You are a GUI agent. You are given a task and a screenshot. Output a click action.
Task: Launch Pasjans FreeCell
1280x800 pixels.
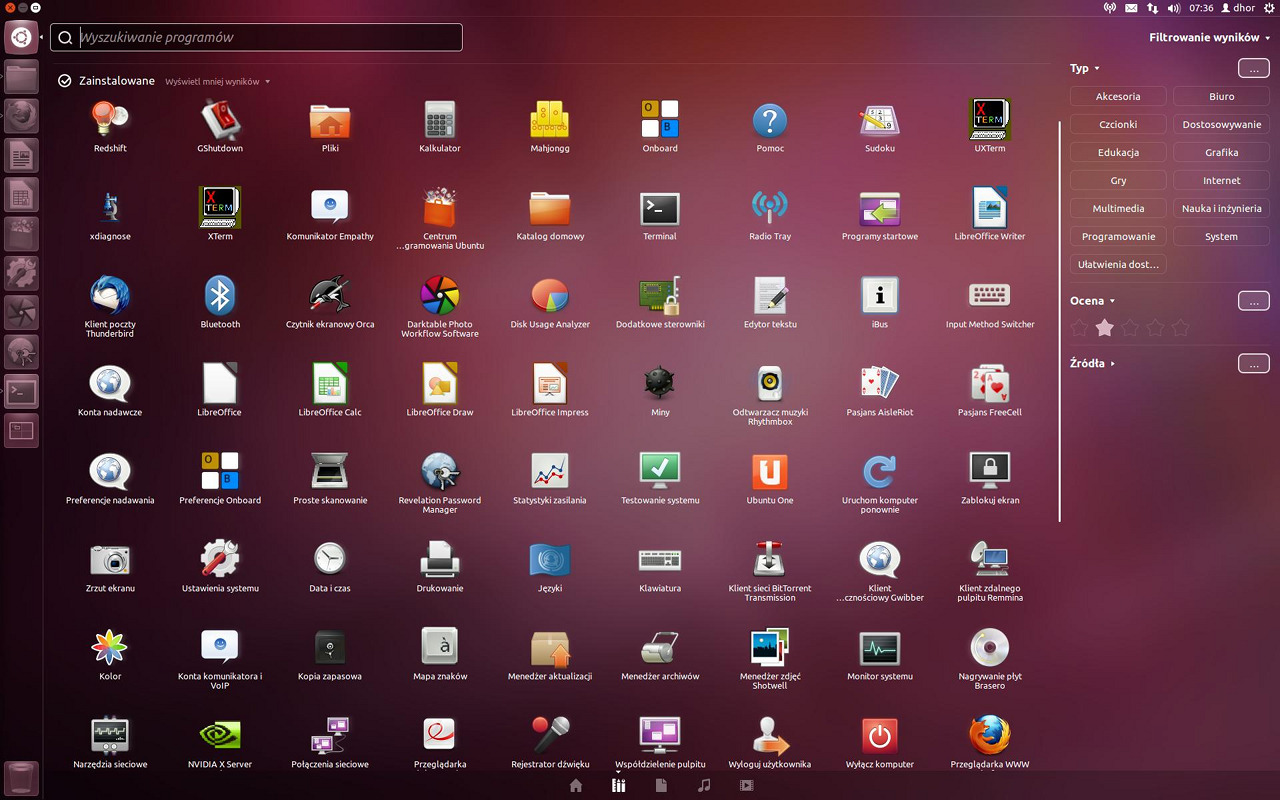(x=990, y=391)
